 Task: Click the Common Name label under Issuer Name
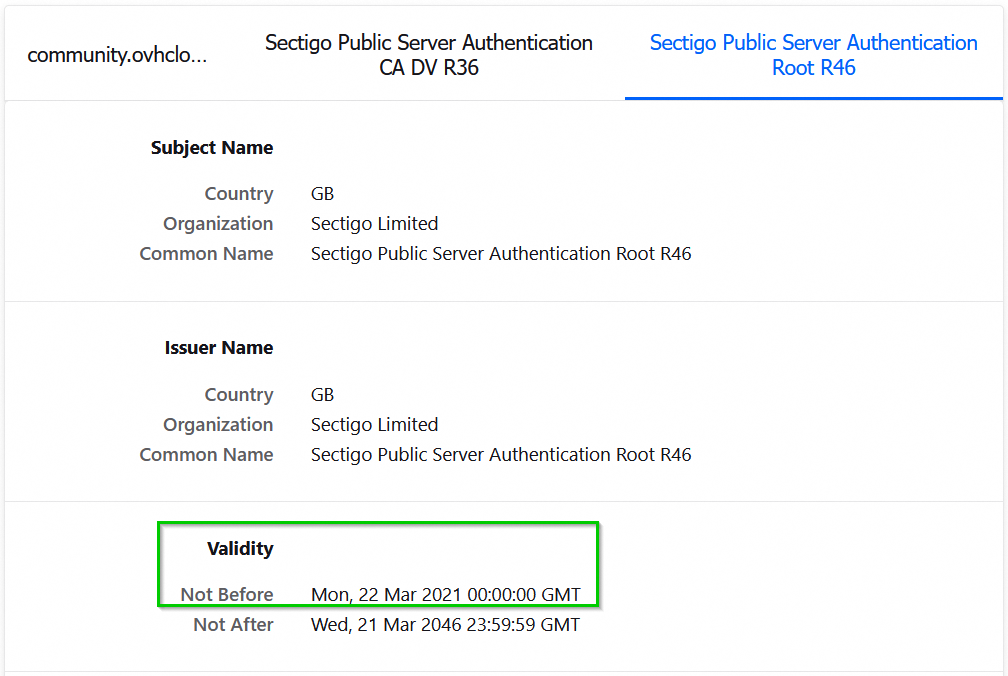tap(206, 455)
